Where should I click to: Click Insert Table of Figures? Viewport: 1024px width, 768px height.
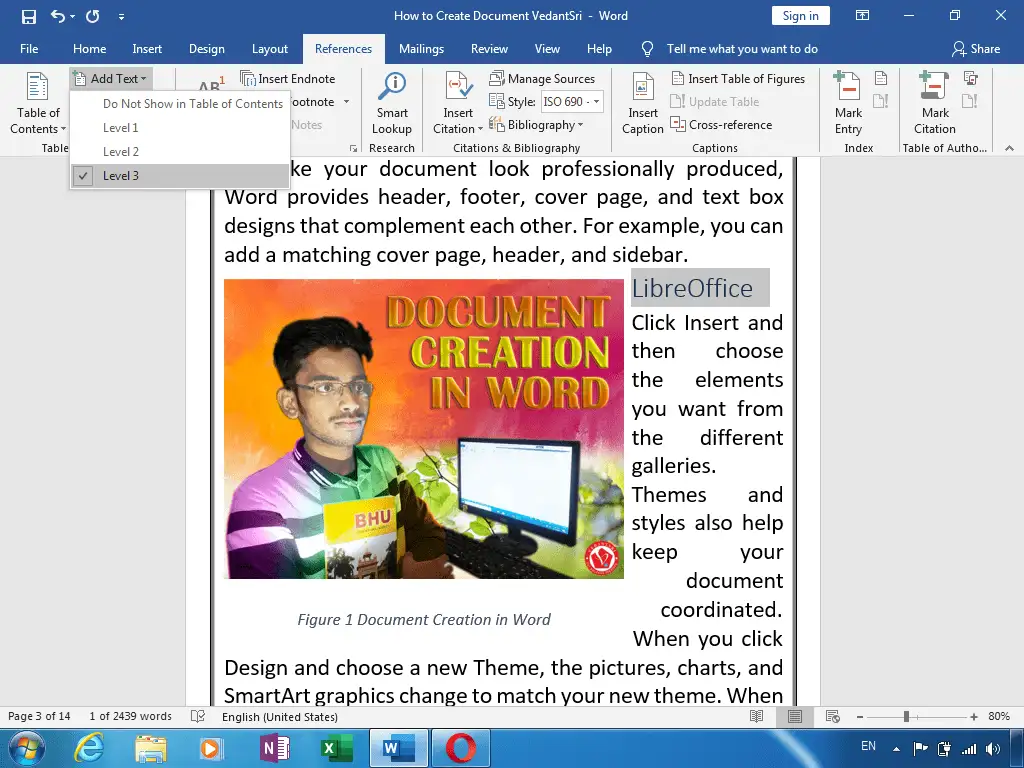pyautogui.click(x=738, y=78)
